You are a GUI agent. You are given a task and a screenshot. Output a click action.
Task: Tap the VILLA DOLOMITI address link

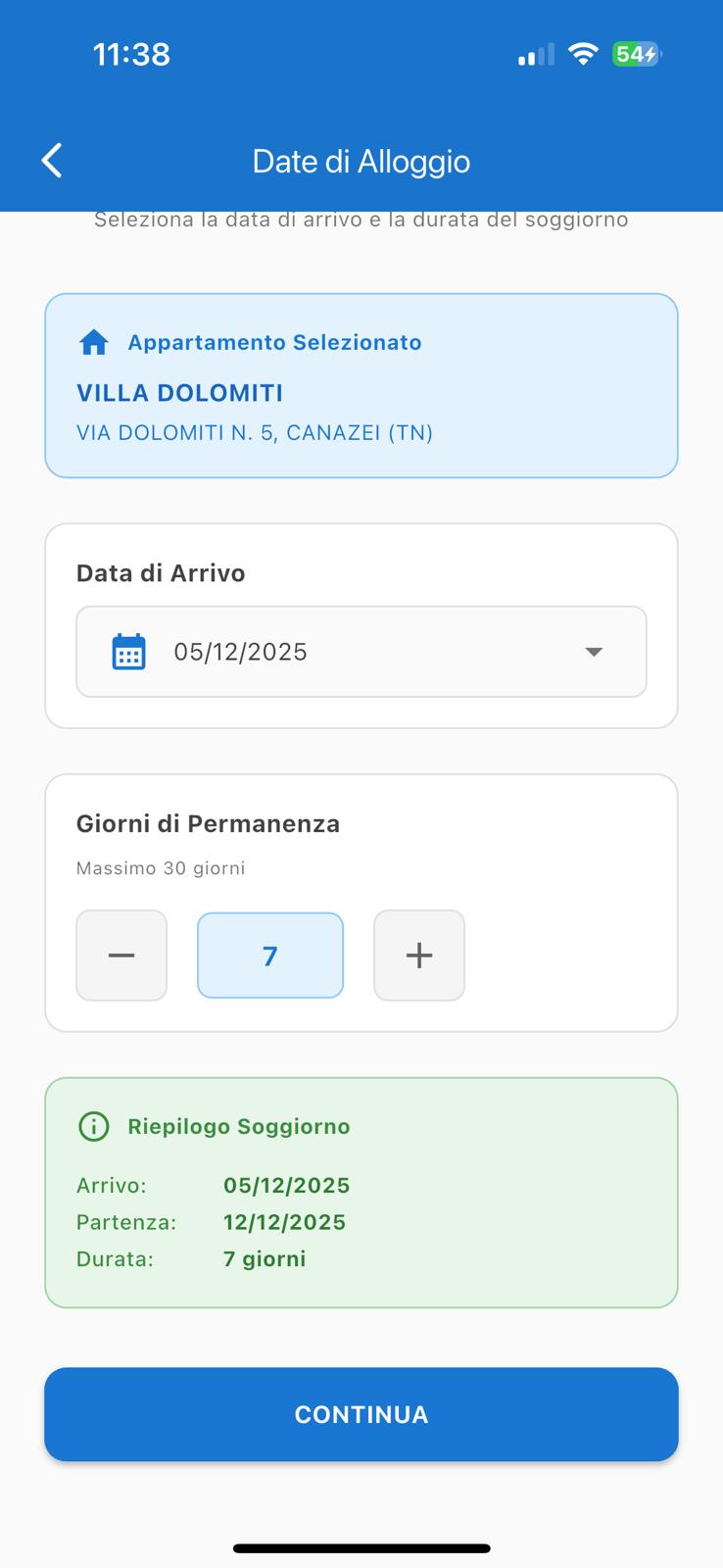click(255, 432)
